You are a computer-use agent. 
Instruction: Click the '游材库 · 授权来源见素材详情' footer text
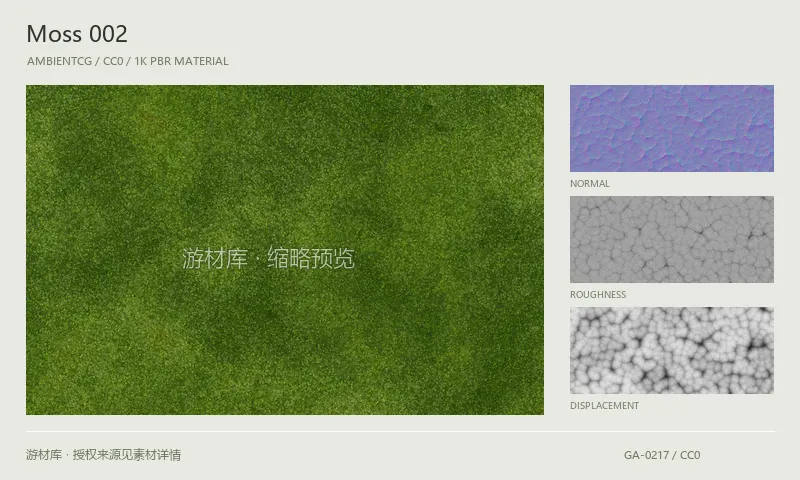click(104, 454)
